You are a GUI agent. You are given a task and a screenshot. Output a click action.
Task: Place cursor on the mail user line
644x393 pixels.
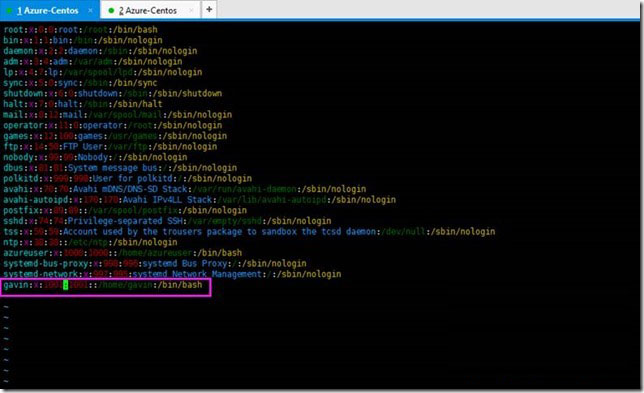click(117, 115)
